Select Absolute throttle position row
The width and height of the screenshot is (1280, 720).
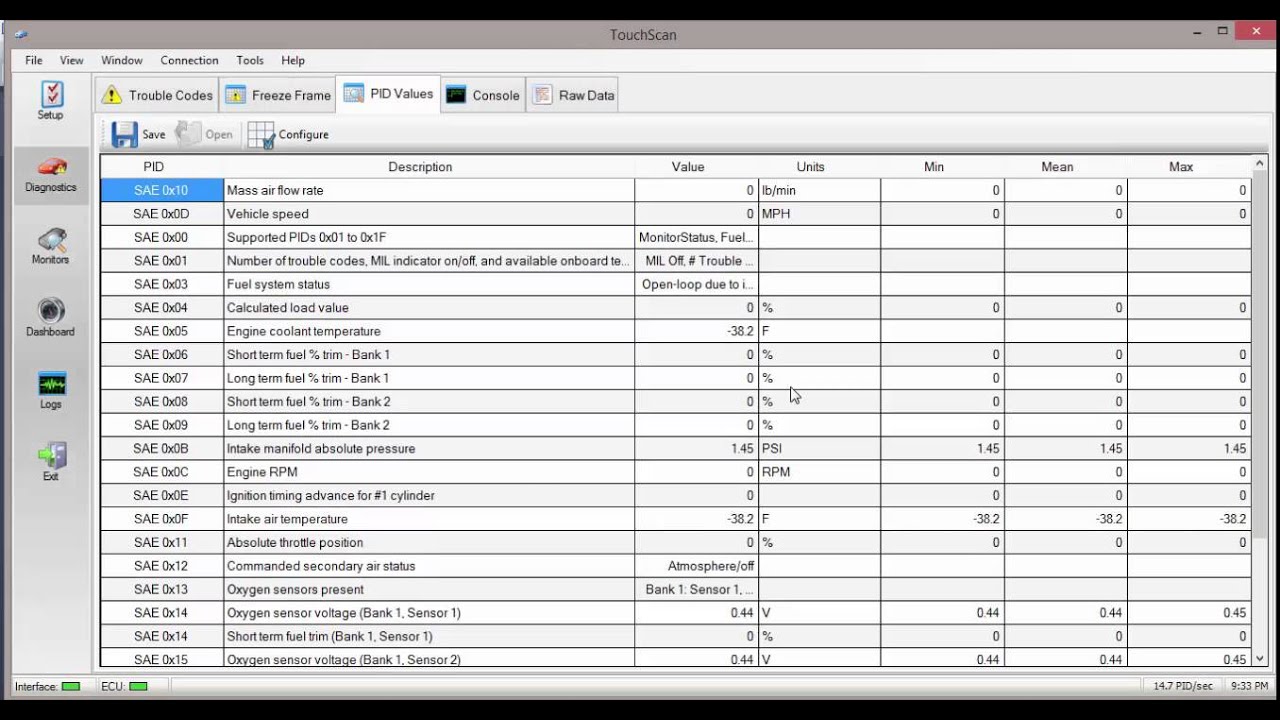tap(676, 543)
